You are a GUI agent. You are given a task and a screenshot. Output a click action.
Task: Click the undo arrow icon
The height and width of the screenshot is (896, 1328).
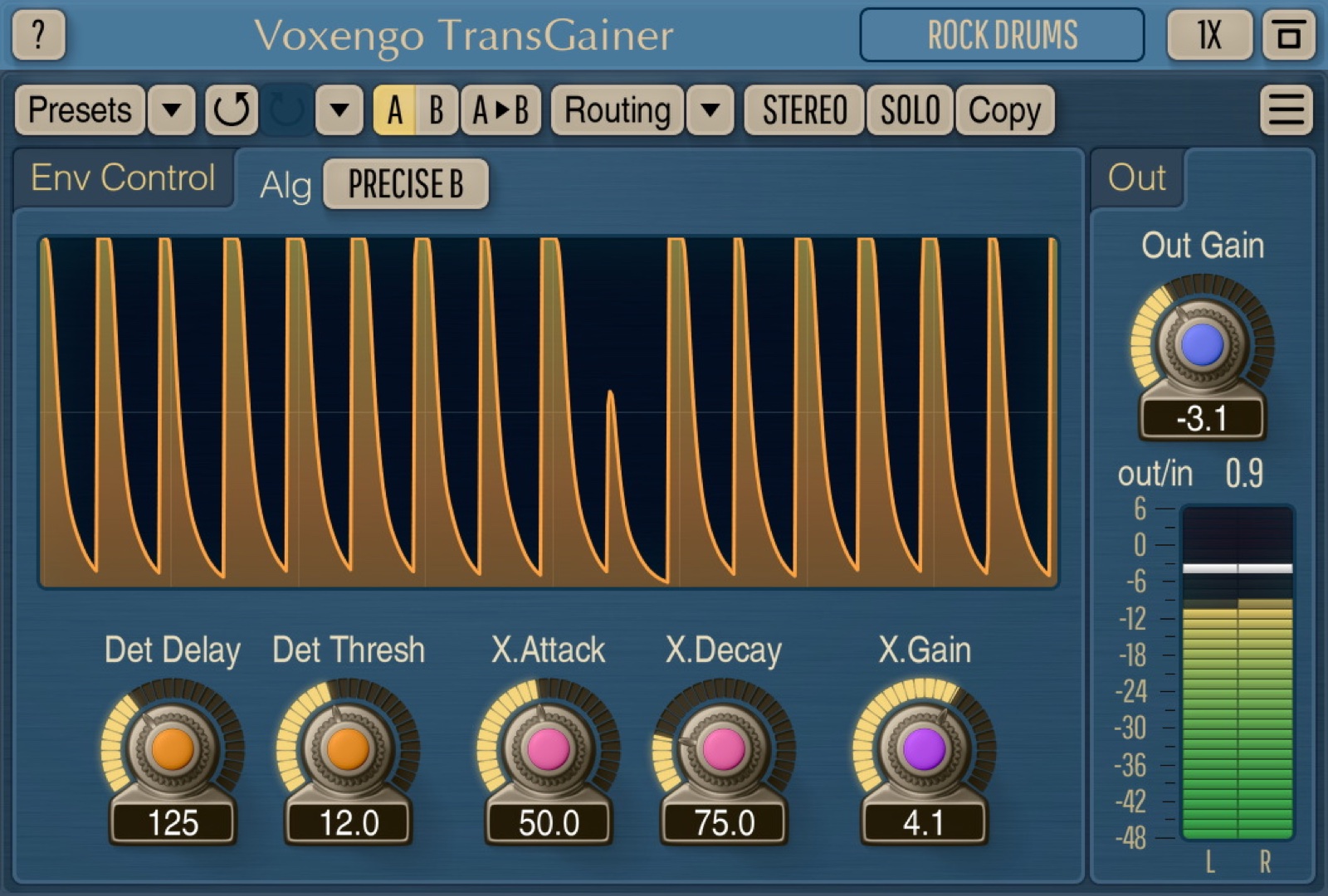click(231, 110)
